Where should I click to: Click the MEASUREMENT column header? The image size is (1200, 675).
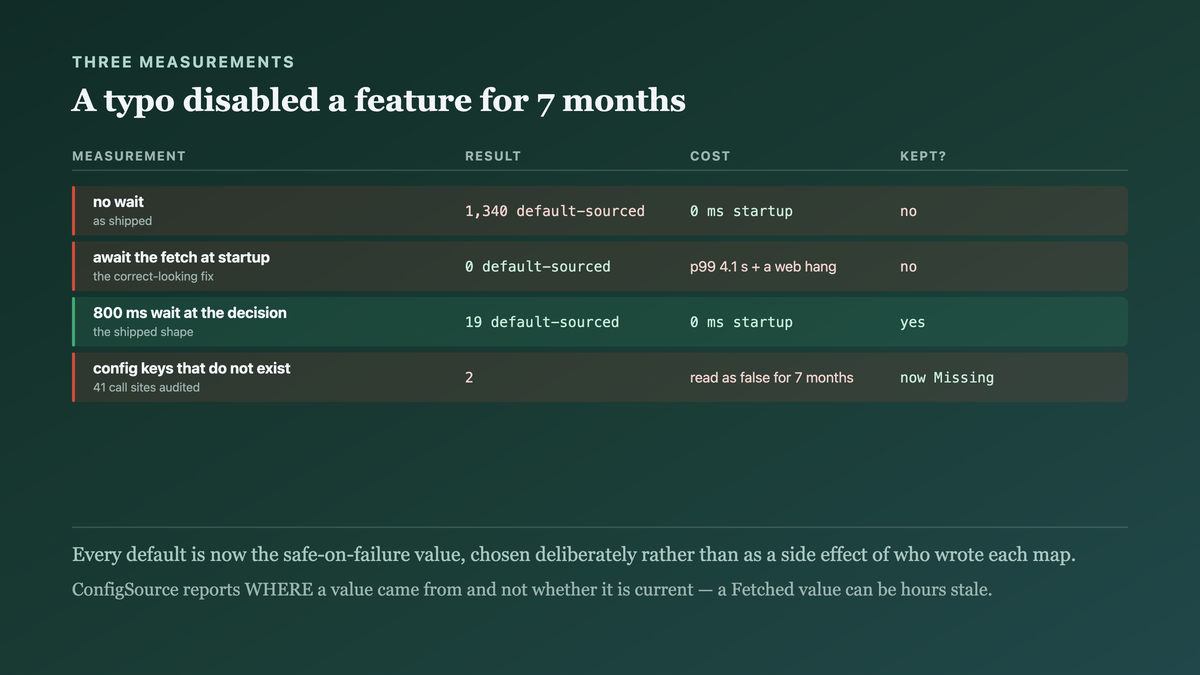tap(129, 156)
